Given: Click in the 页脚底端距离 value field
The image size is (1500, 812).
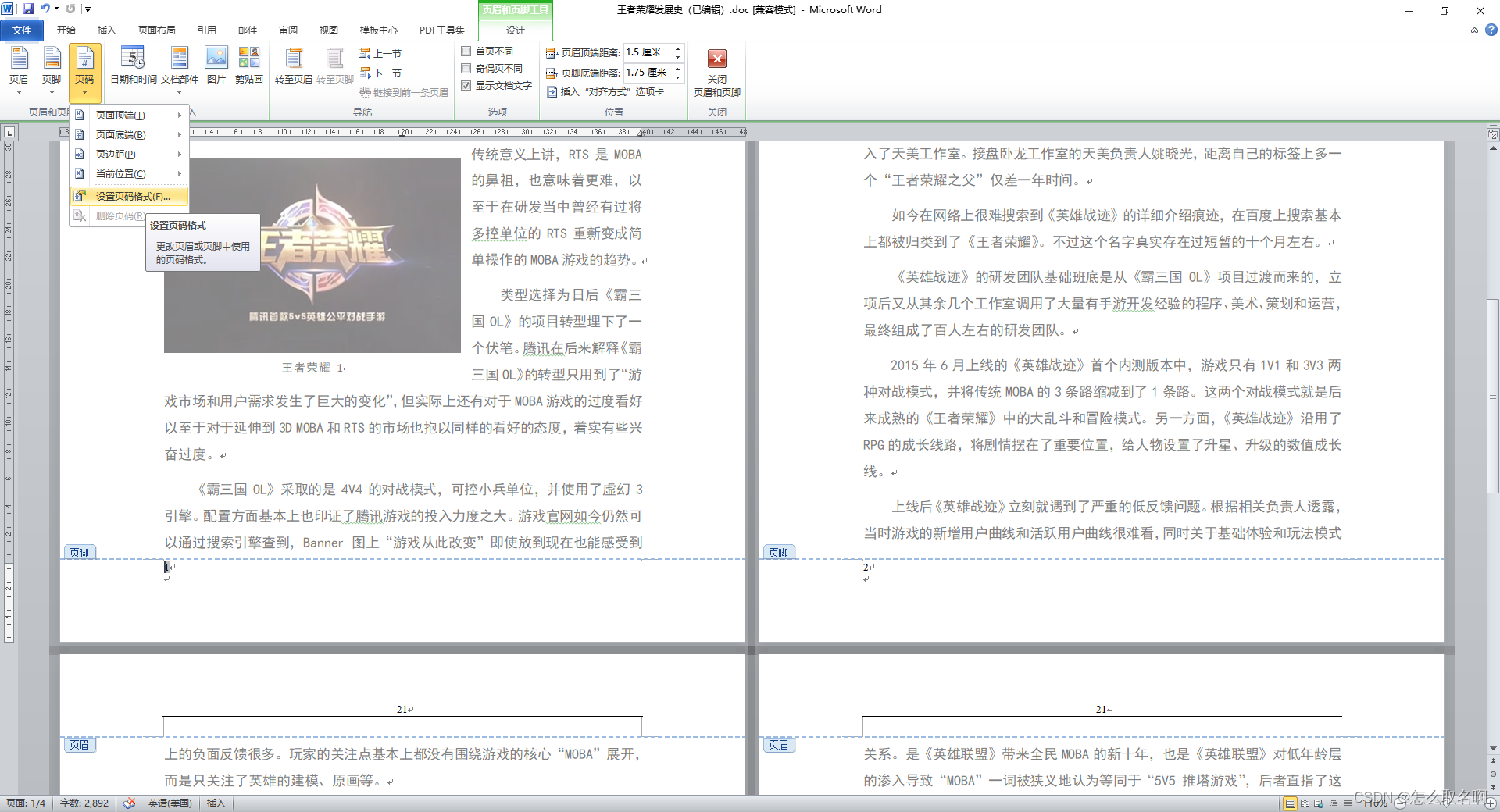Looking at the screenshot, I should 648,73.
